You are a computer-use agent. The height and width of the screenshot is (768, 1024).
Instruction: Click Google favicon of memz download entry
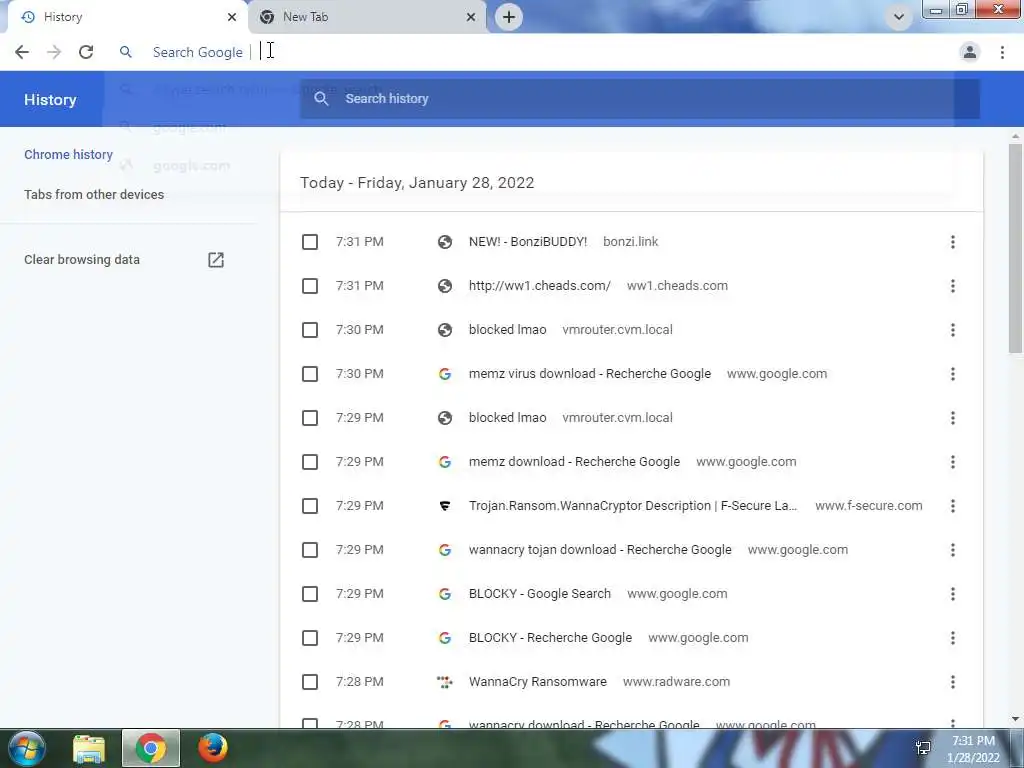(x=445, y=462)
